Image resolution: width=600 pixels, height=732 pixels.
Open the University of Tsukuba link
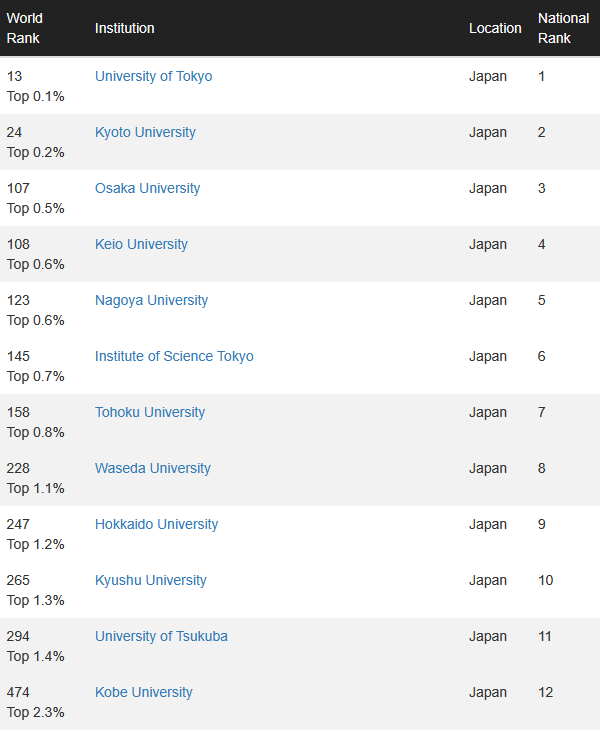pos(162,636)
